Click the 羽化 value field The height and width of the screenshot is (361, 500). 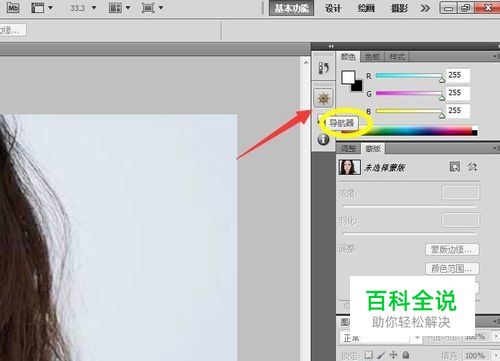461,220
